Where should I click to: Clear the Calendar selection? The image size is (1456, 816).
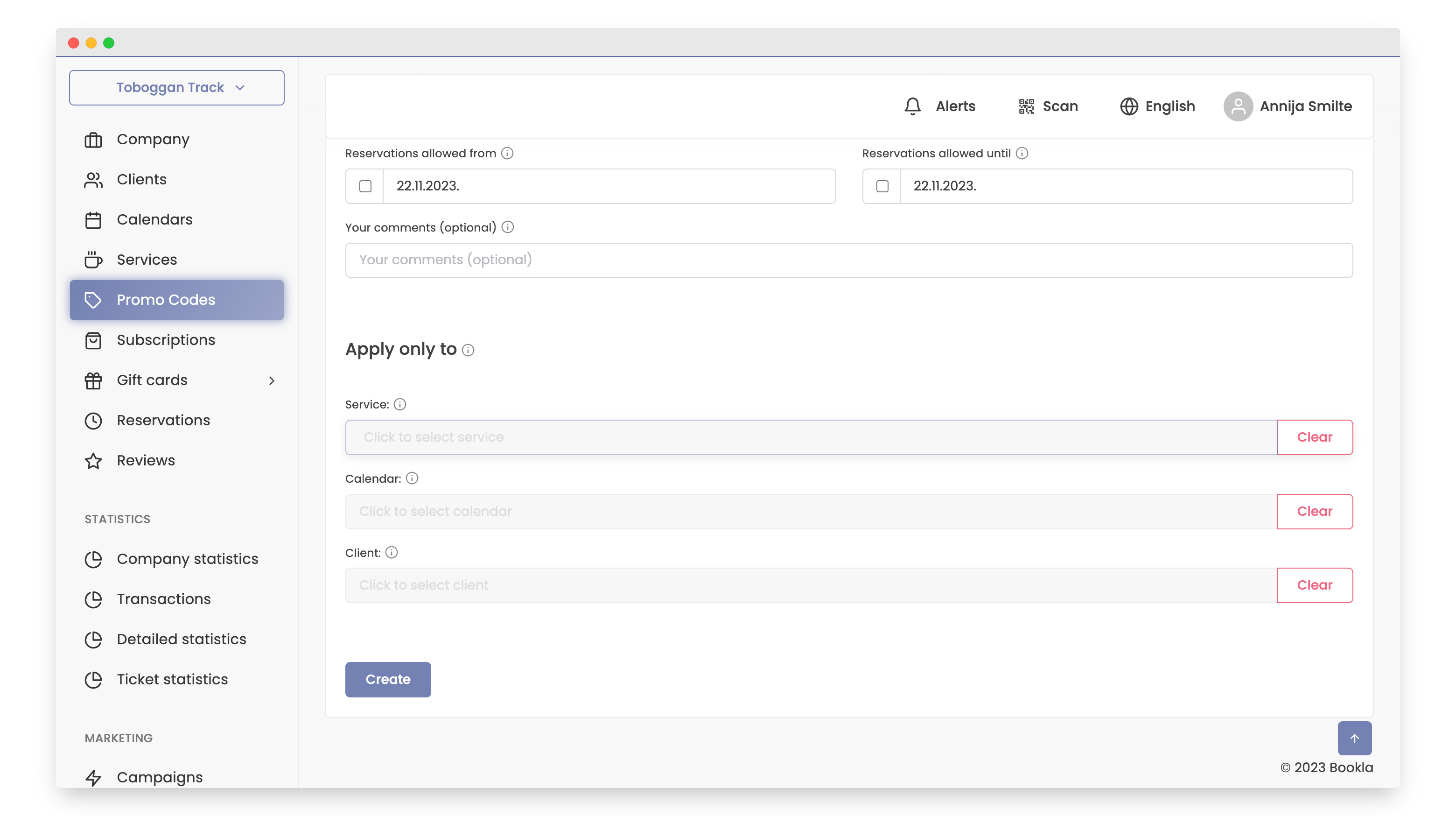click(1314, 511)
